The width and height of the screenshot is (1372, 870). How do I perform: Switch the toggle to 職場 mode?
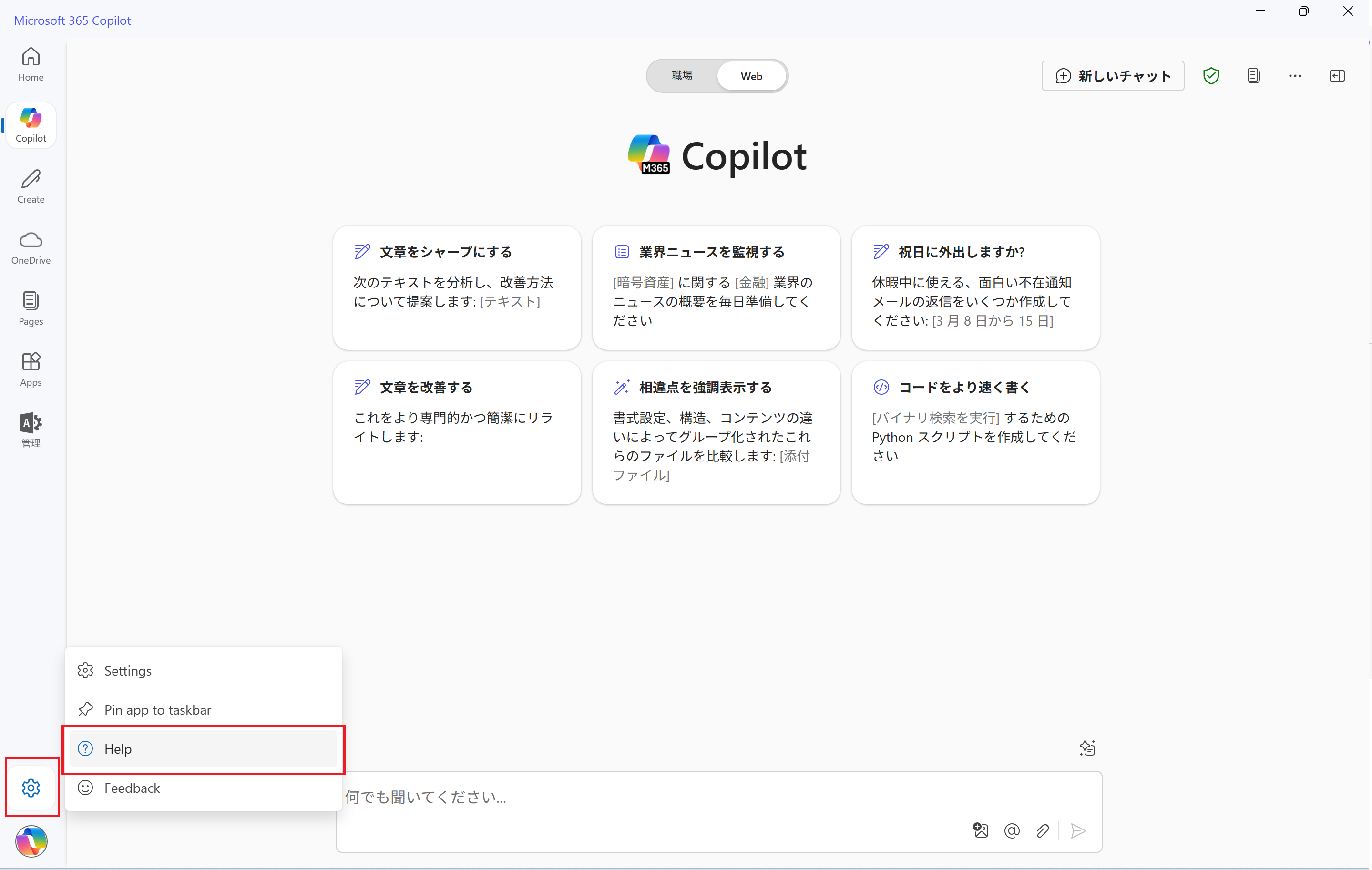[x=682, y=76]
